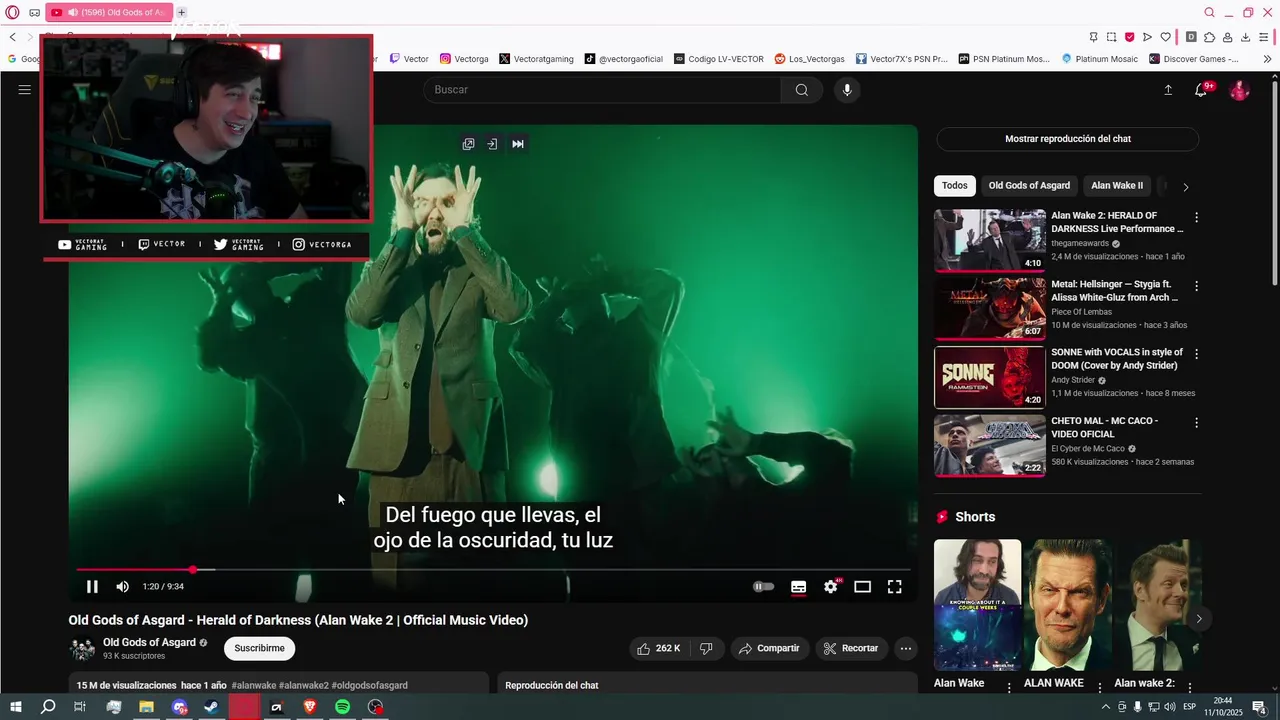
Task: Open the Codigo LV-VECTOR bookmark
Action: point(719,59)
